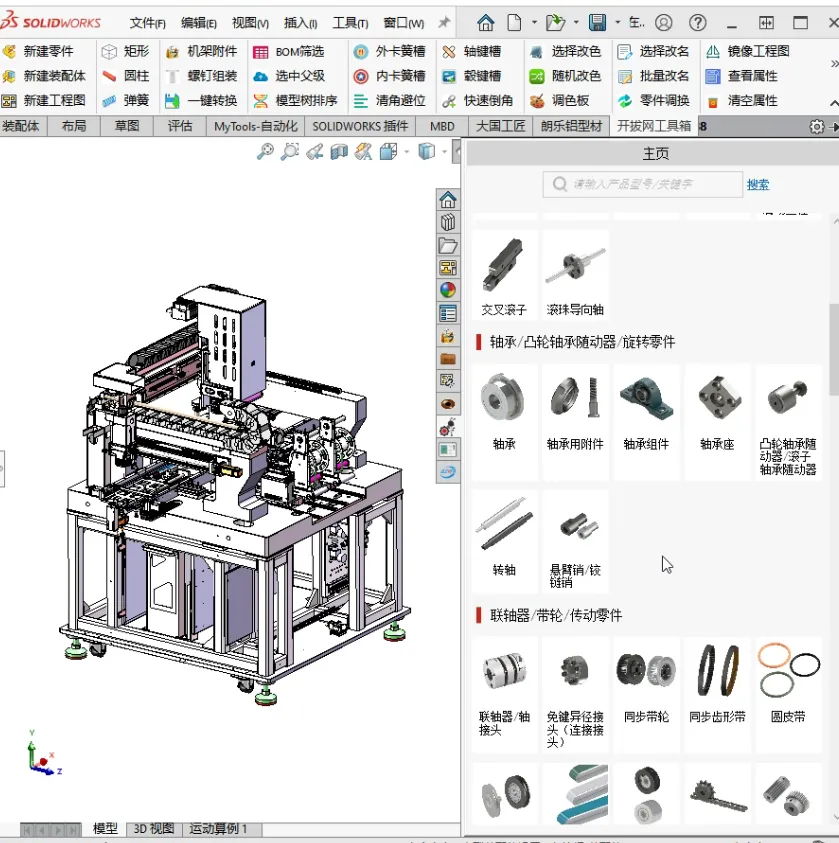
Task: Open the 视图(V) menu
Action: 250,23
